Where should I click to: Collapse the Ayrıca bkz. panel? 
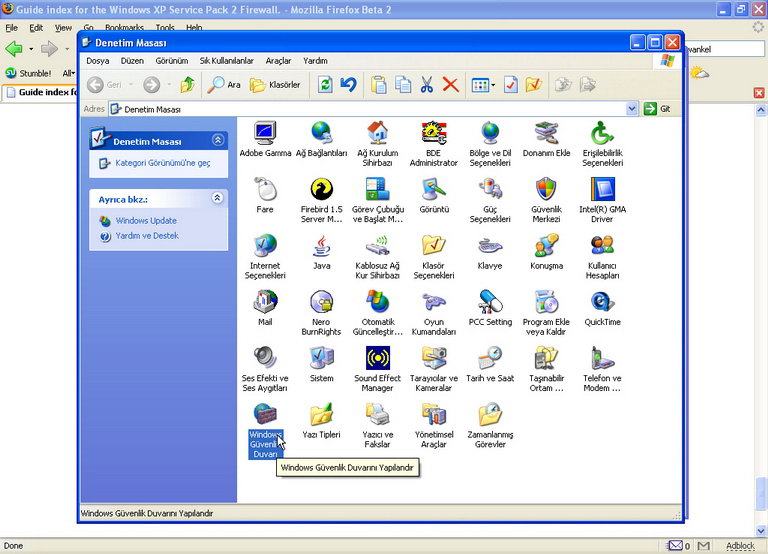coord(218,198)
